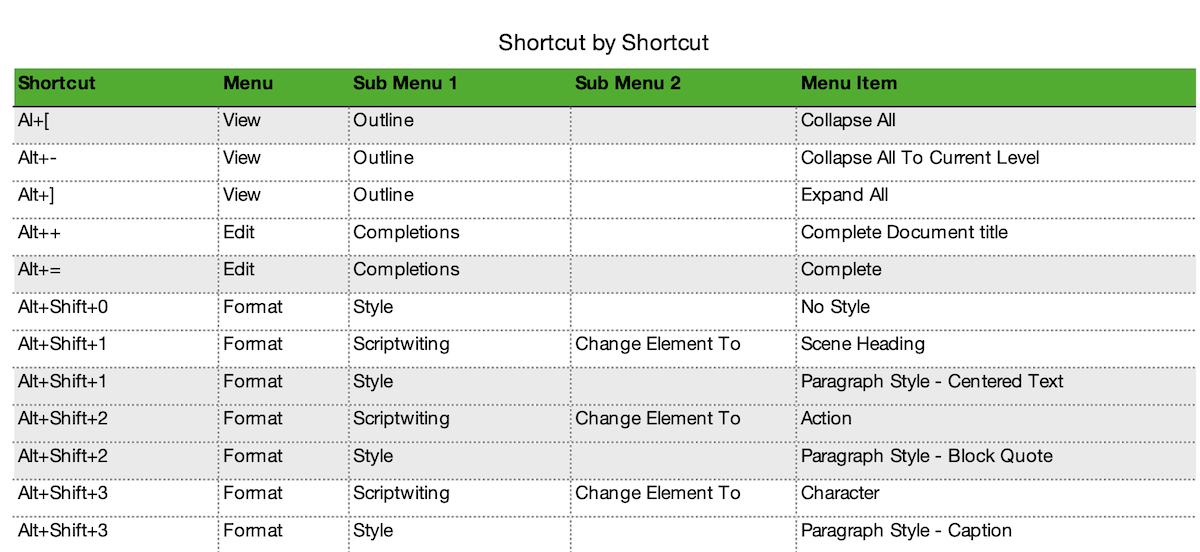Click the Sub Menu 1 column header

[459, 84]
